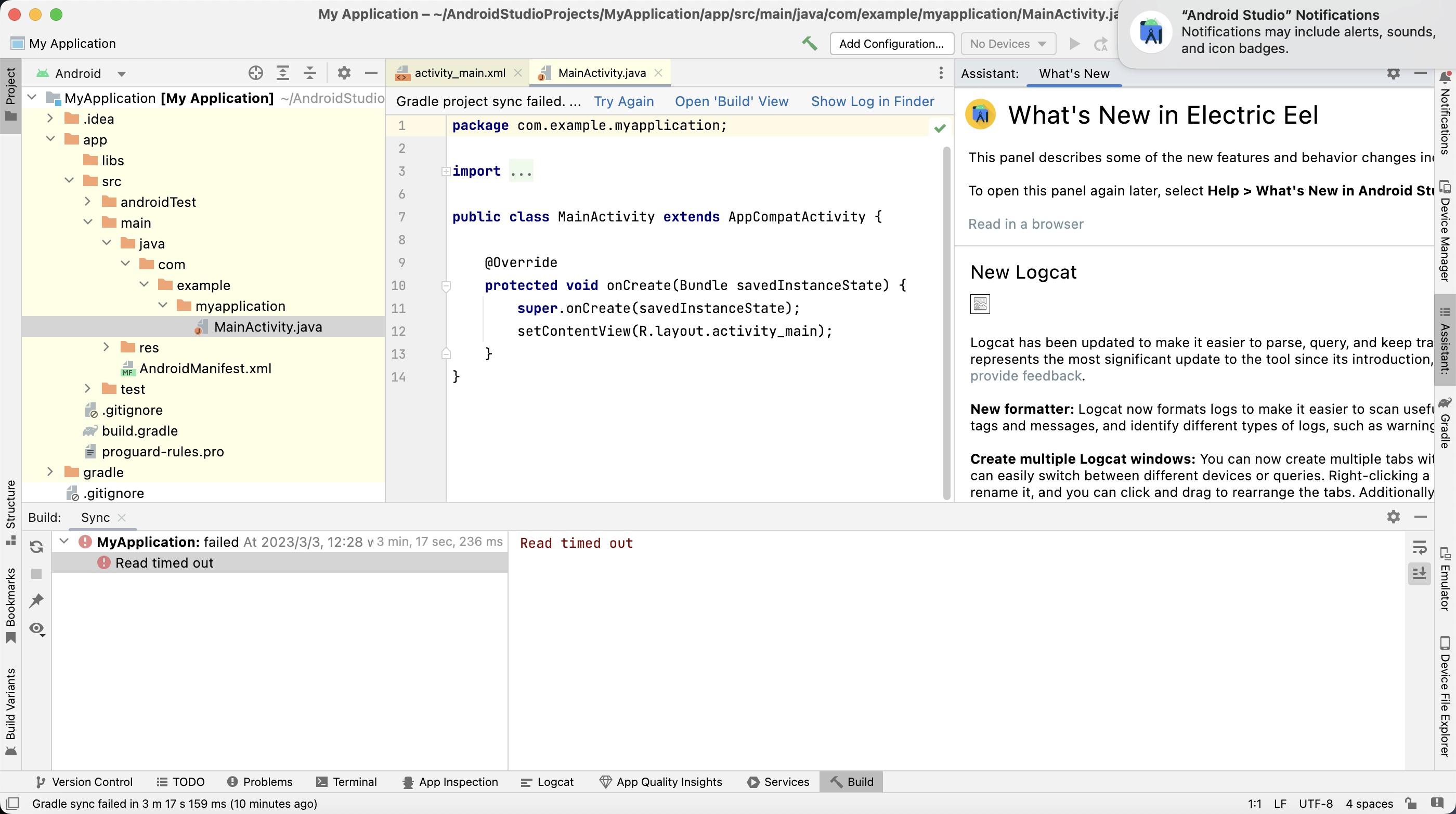Click the Expand All icon in Project panel
This screenshot has width=1456, height=814.
click(x=282, y=73)
